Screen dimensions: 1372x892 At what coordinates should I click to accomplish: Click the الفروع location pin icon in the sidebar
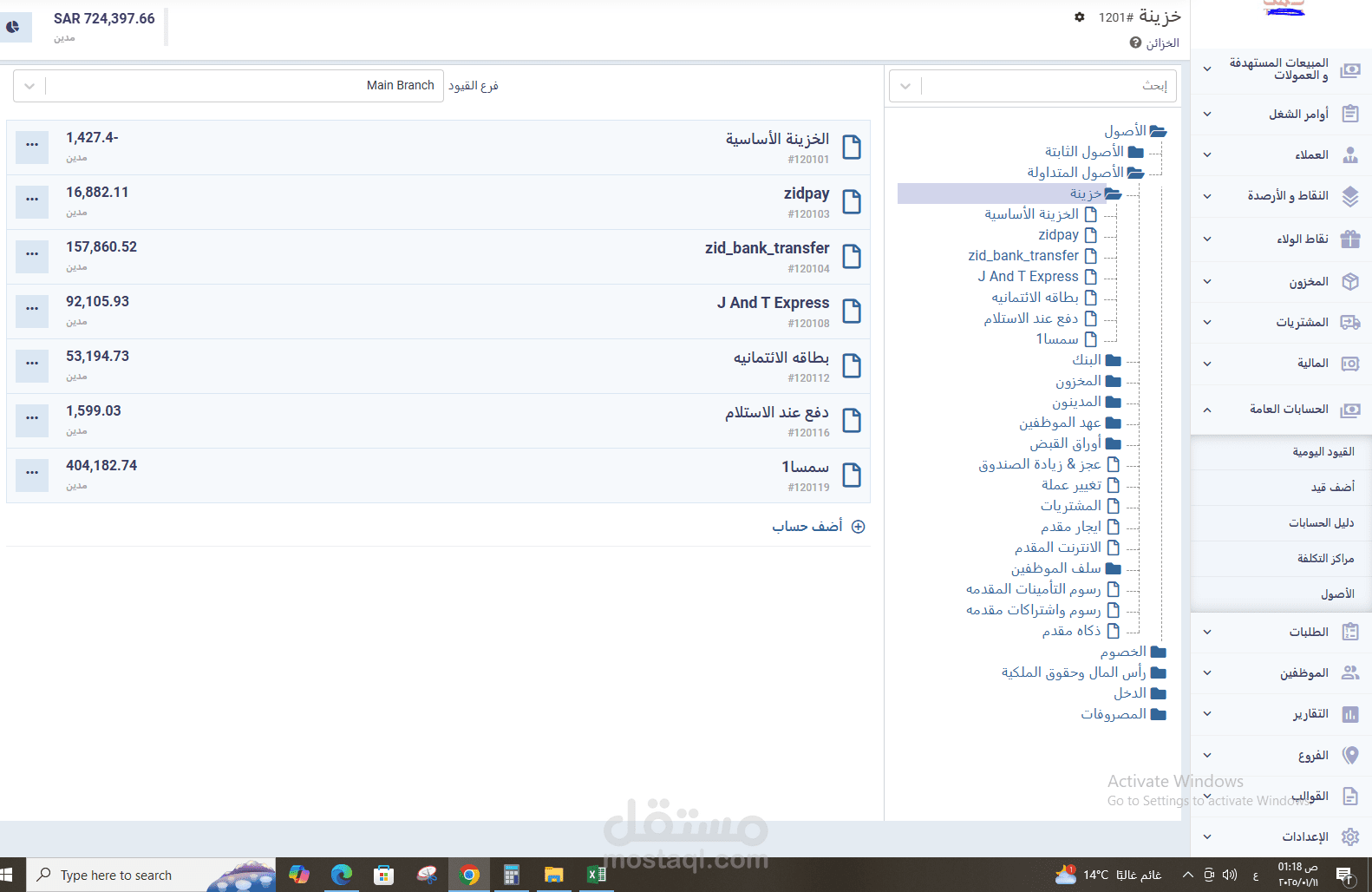[x=1350, y=755]
